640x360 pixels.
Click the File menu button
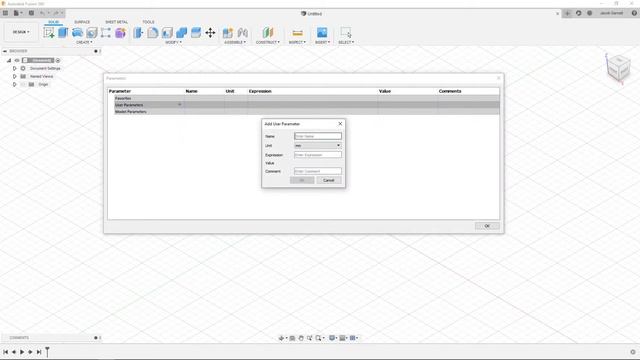[17, 13]
